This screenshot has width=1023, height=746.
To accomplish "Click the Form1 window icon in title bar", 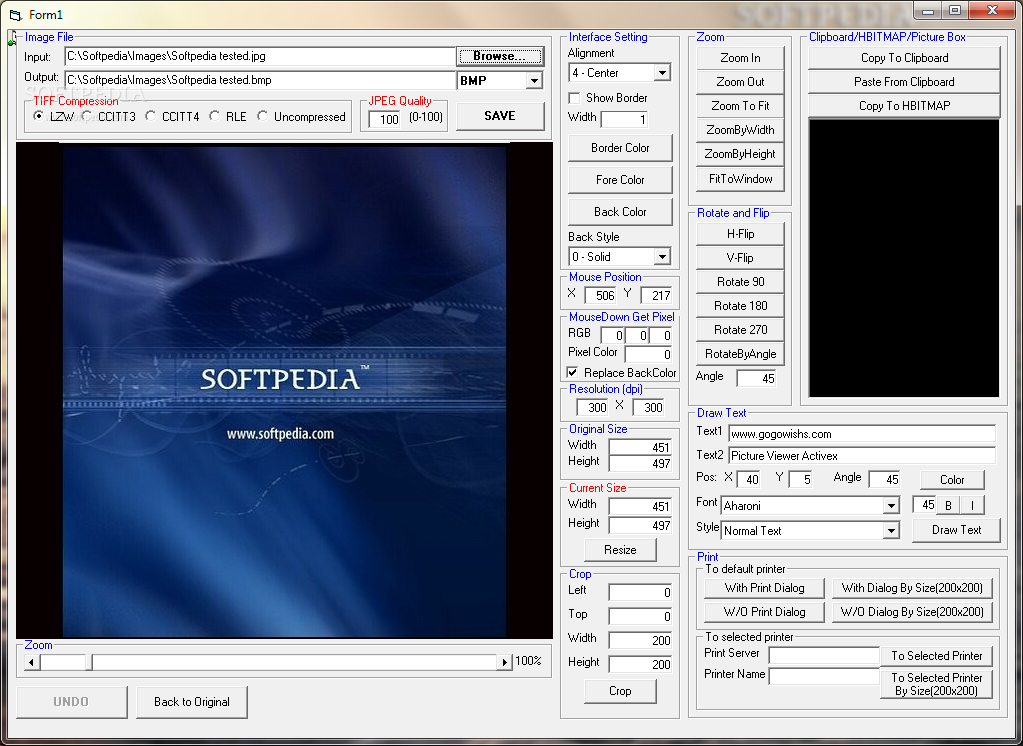I will pyautogui.click(x=14, y=14).
